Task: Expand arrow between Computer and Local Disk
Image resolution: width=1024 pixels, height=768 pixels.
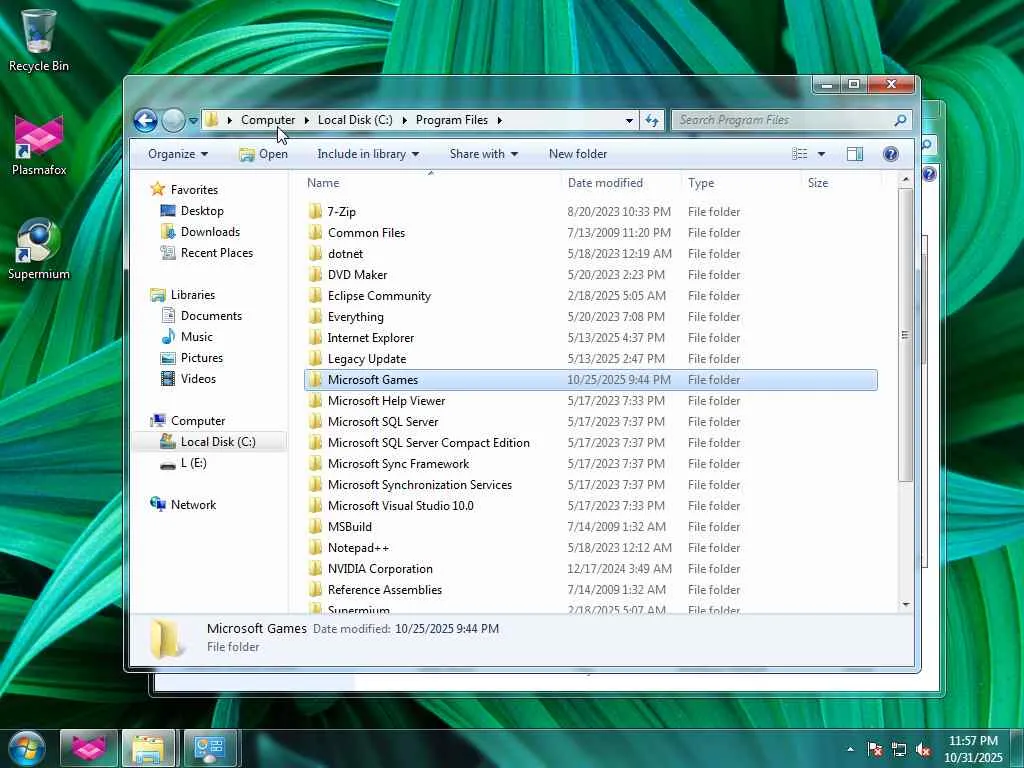Action: tap(306, 120)
